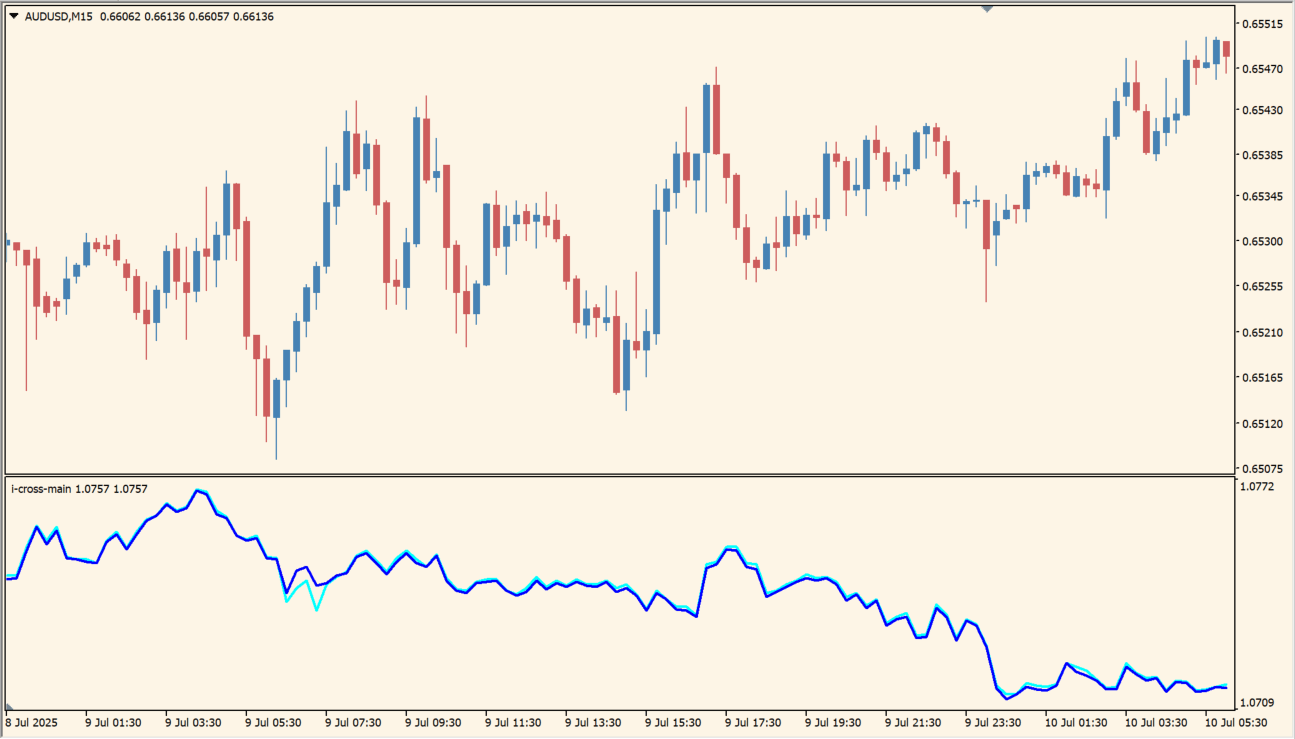The height and width of the screenshot is (739, 1295).
Task: Click the 0.65385 price scale label
Action: (x=1262, y=155)
